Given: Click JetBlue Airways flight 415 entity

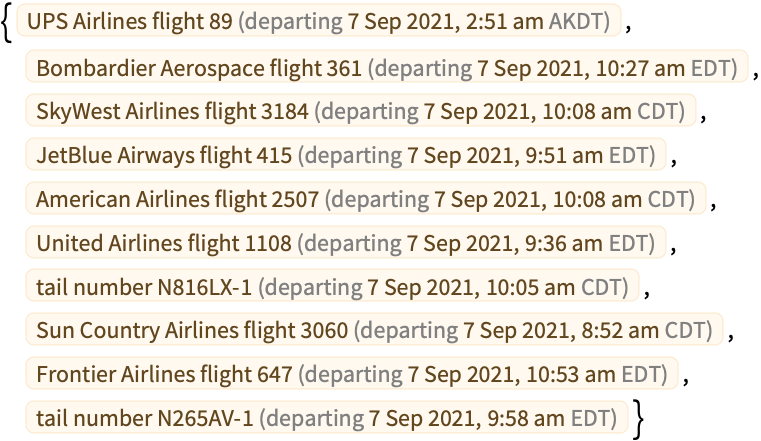Looking at the screenshot, I should click(346, 154).
